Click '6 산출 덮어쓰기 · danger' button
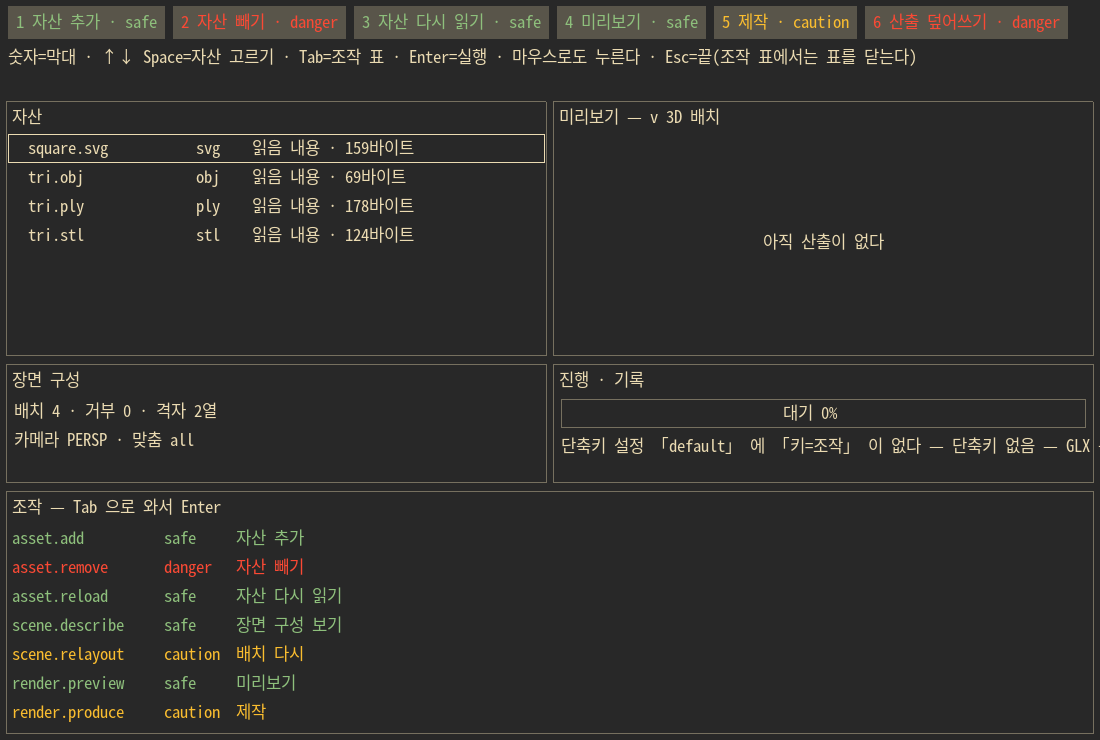Viewport: 1100px width, 740px height. pyautogui.click(x=966, y=22)
